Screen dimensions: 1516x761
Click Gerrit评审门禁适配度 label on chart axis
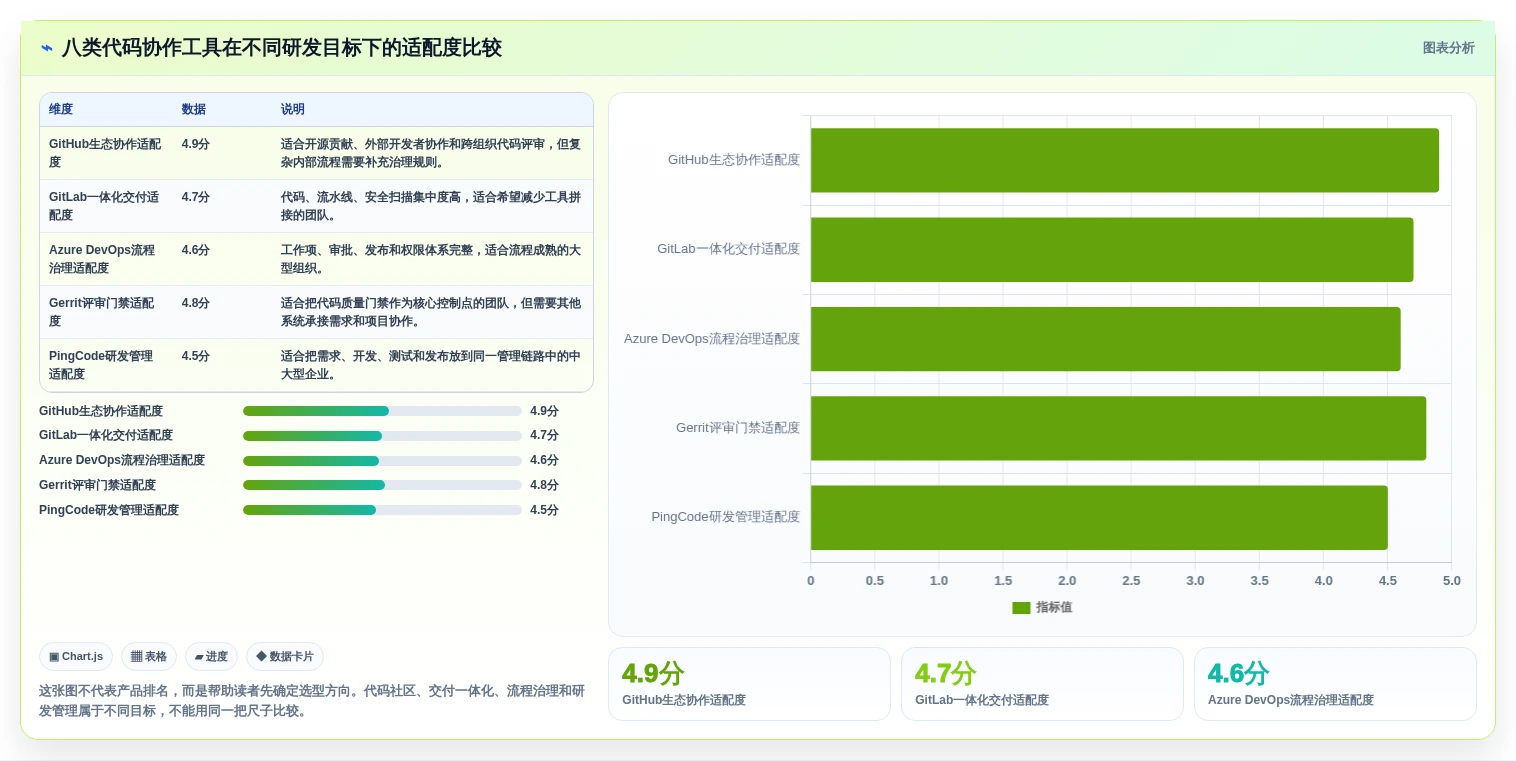738,428
